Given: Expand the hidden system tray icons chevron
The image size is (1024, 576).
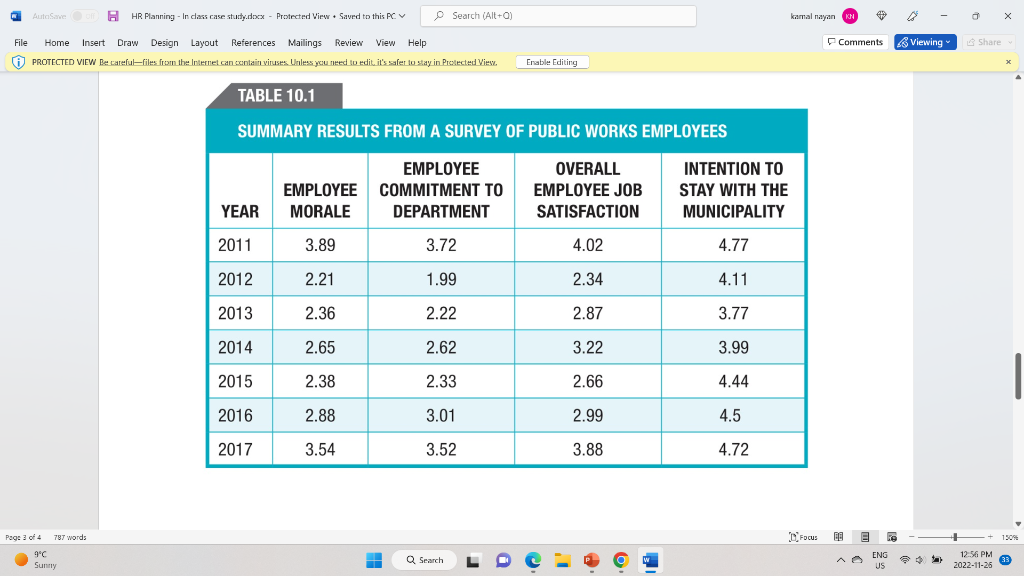Looking at the screenshot, I should (x=841, y=560).
